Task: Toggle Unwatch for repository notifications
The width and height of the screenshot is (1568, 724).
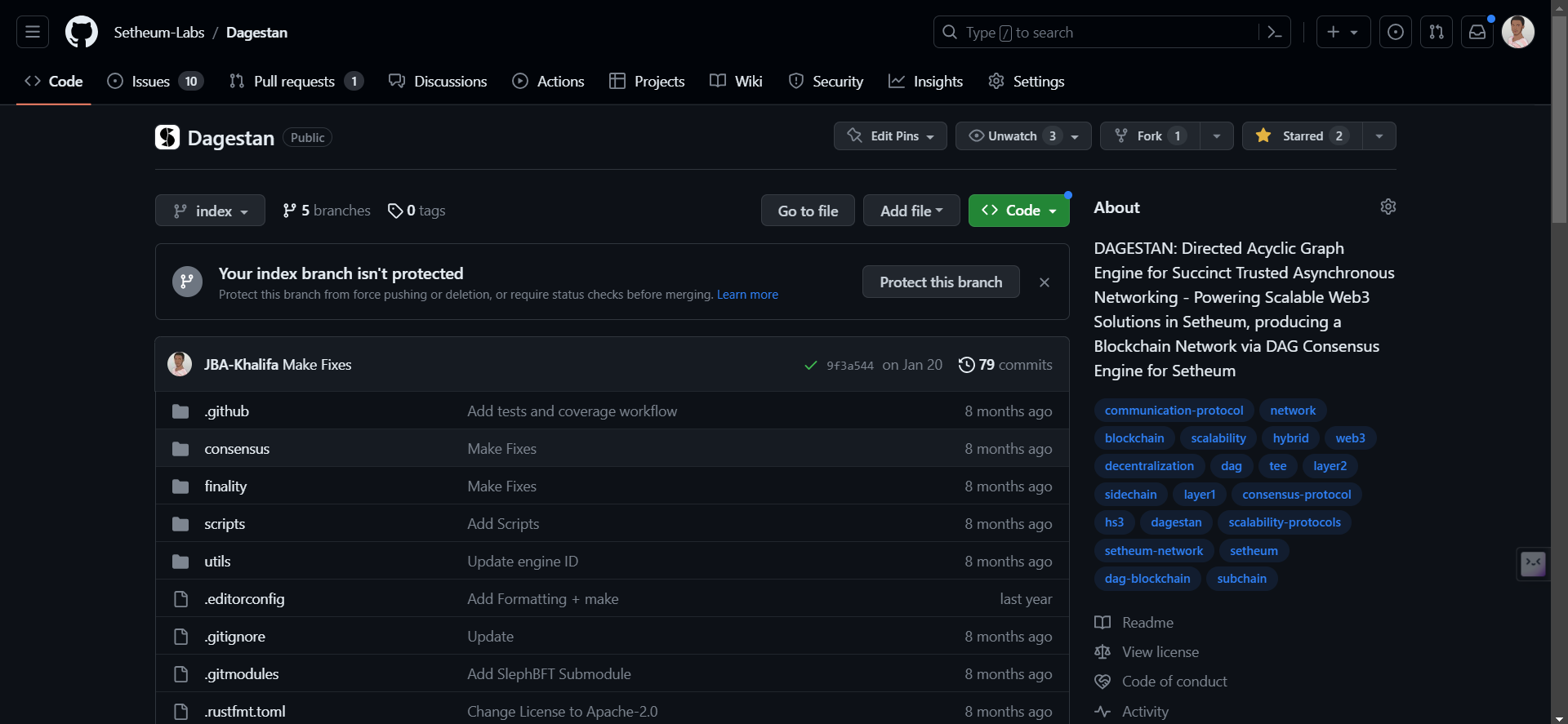Action: tap(1012, 135)
